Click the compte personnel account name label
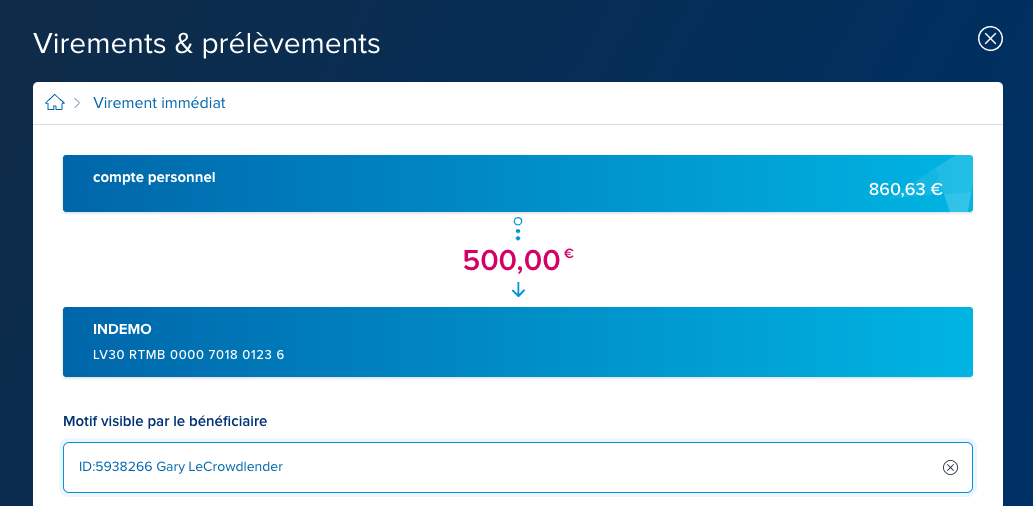Viewport: 1033px width, 506px height. tap(154, 177)
